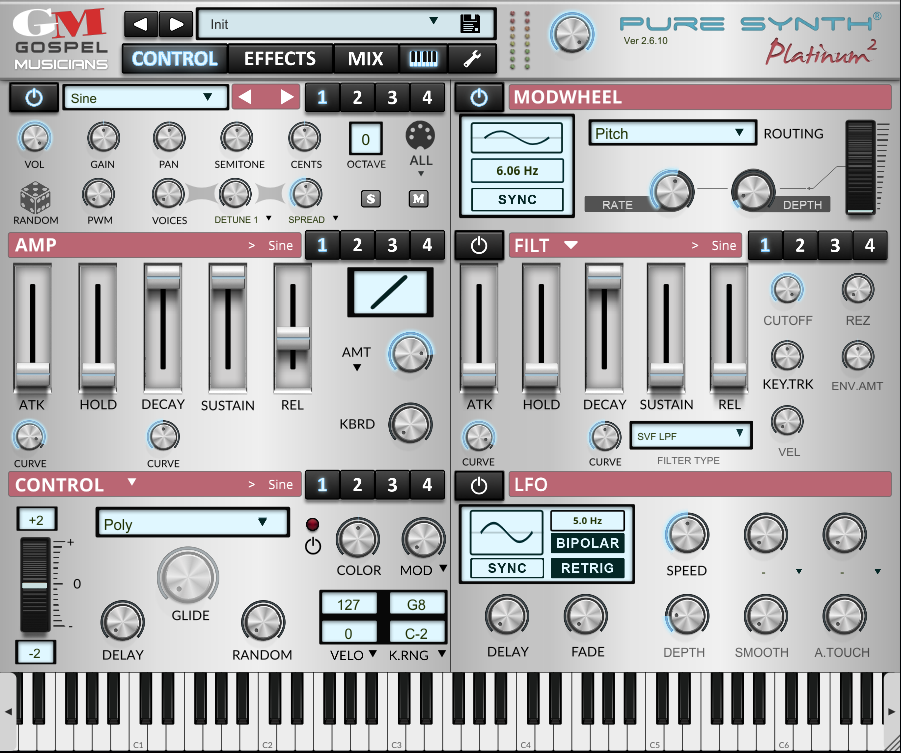This screenshot has height=753, width=901.
Task: Click the KBRD knob
Action: (410, 424)
